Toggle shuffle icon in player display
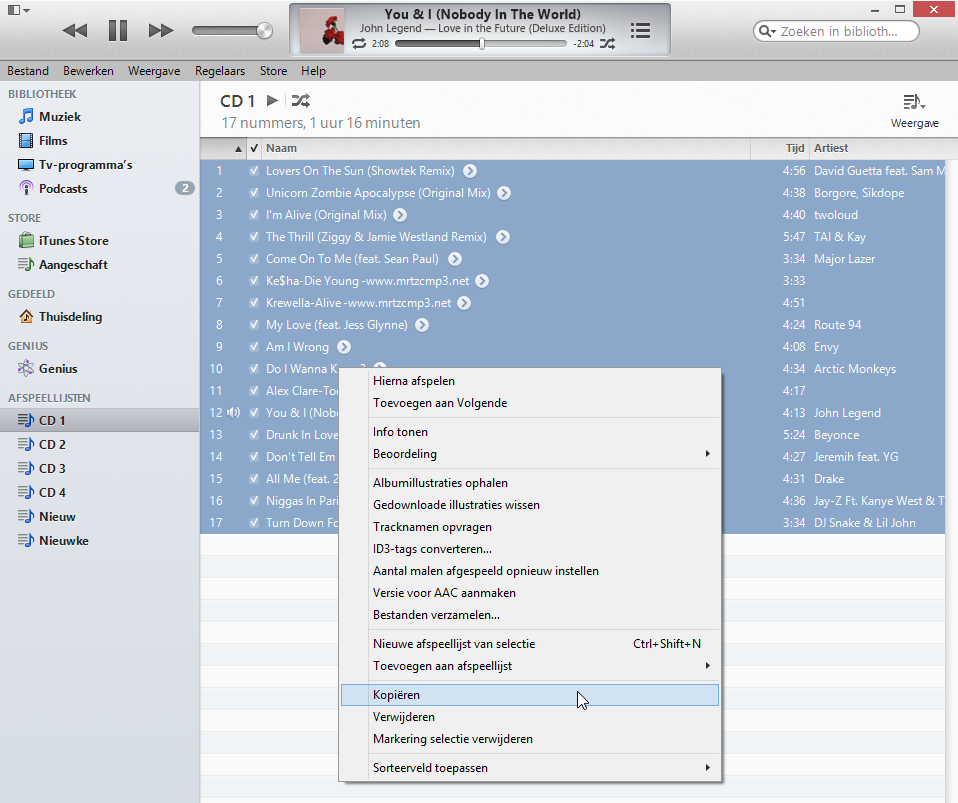958x803 pixels. 607,43
